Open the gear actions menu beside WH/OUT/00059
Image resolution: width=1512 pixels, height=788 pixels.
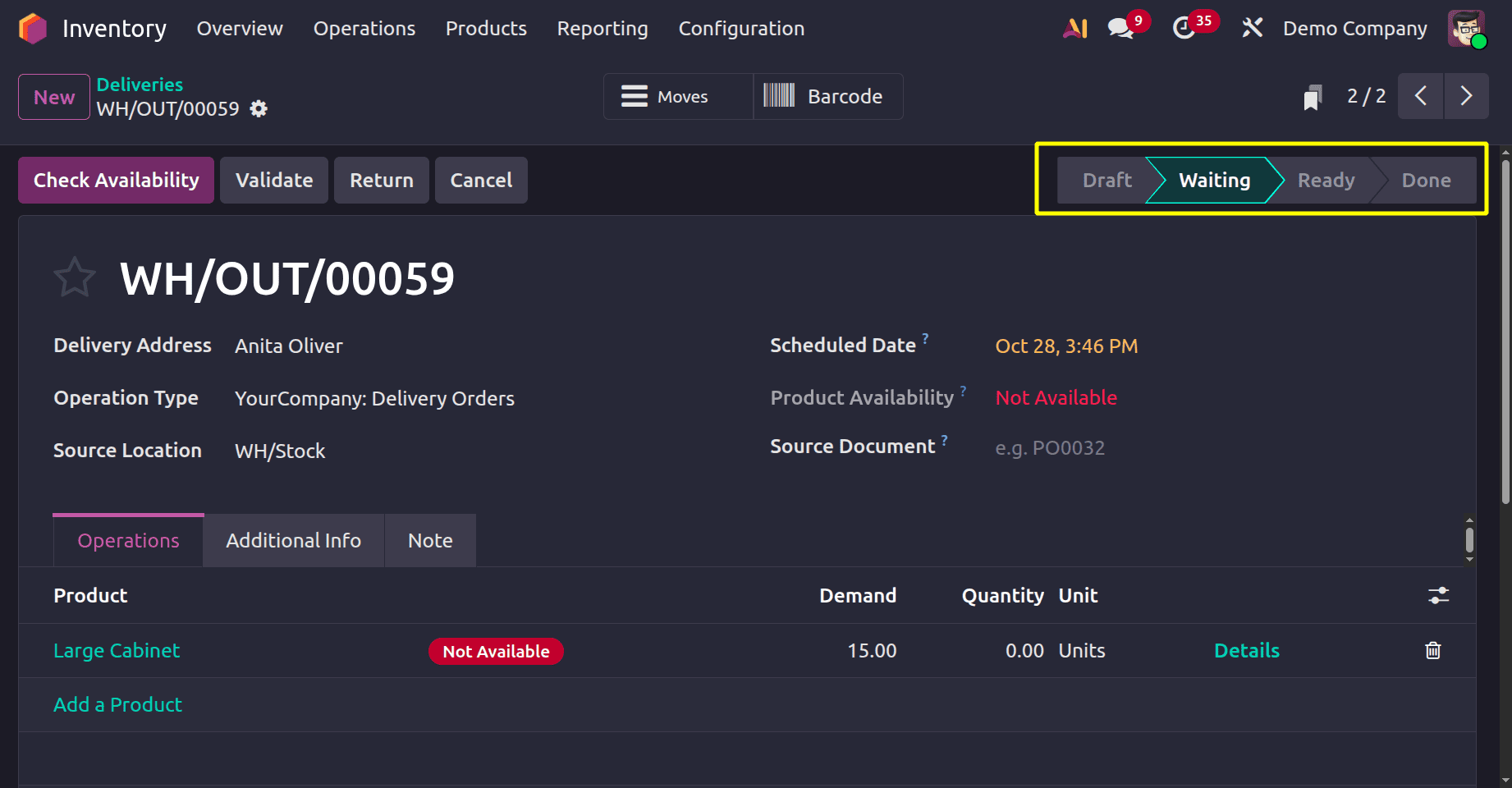click(x=258, y=108)
